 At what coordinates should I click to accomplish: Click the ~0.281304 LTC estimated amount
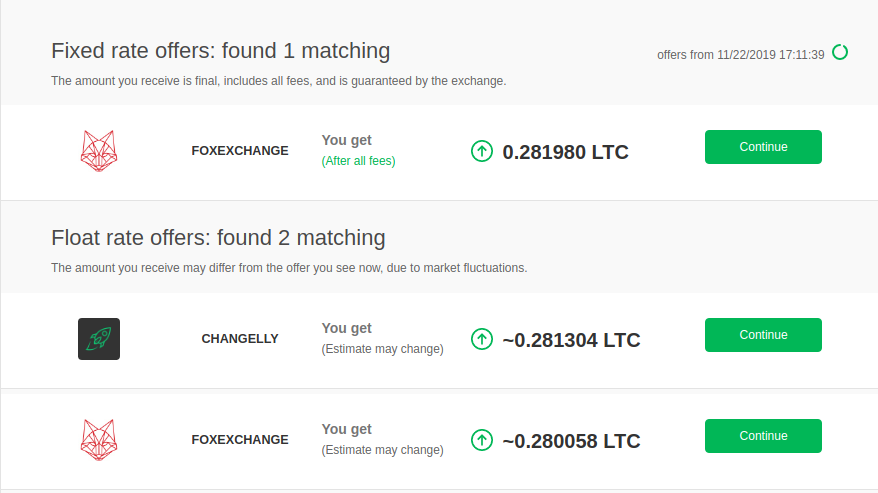tap(571, 340)
